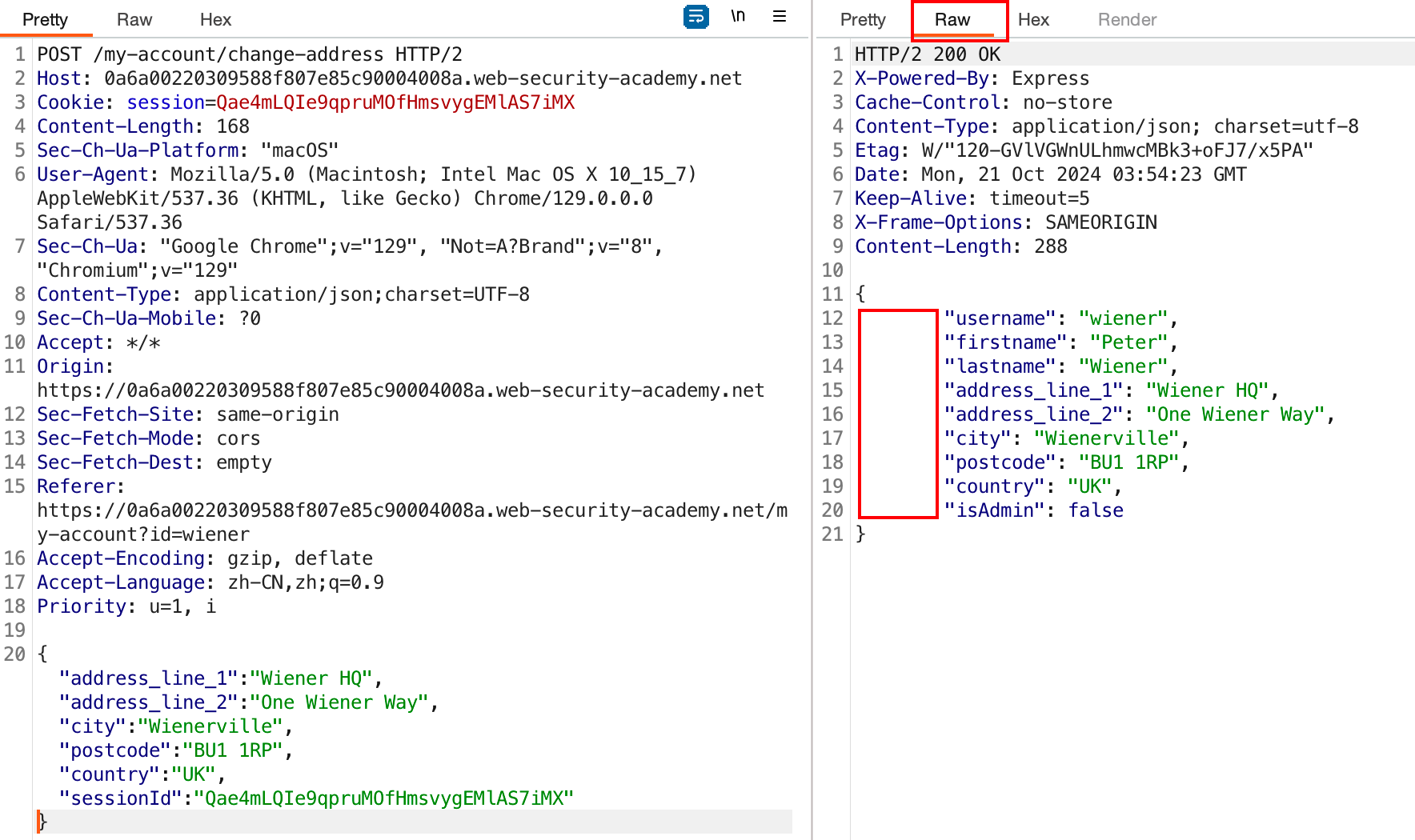Click Keep-Alive: timeout=5 header
The image size is (1415, 840).
[x=972, y=198]
